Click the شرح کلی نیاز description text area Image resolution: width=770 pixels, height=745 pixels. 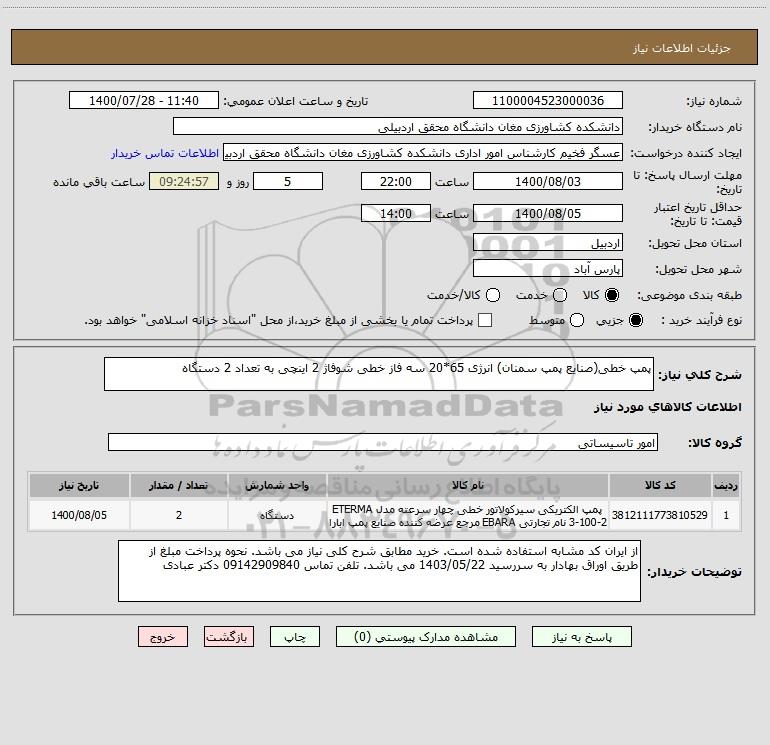coord(379,374)
